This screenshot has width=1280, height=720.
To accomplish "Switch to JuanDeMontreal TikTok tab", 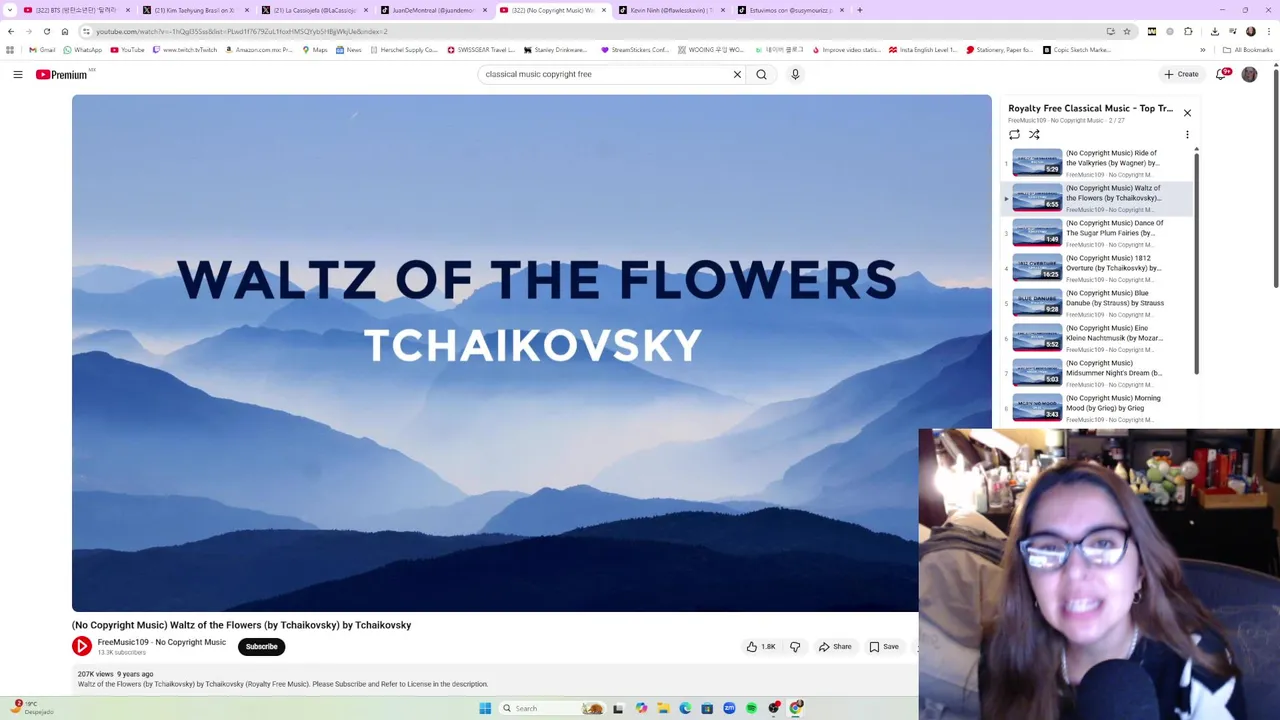I will pyautogui.click(x=433, y=10).
